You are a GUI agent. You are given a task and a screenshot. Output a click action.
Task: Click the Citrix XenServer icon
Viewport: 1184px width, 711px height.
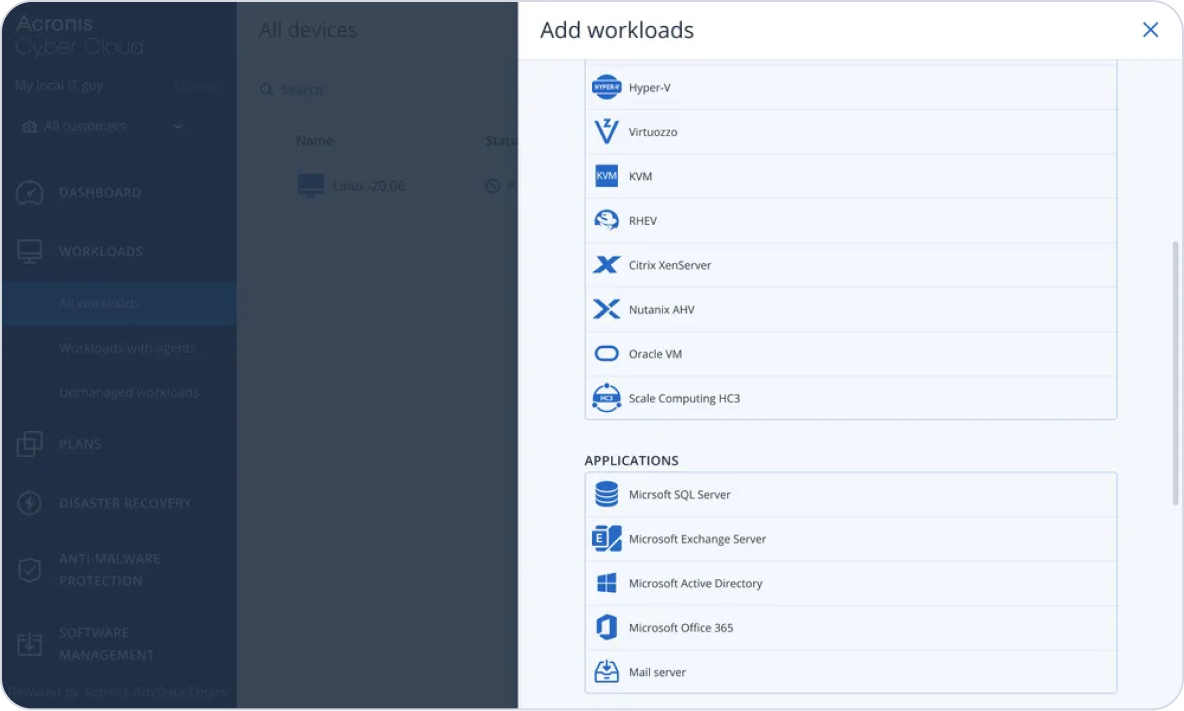[x=606, y=265]
